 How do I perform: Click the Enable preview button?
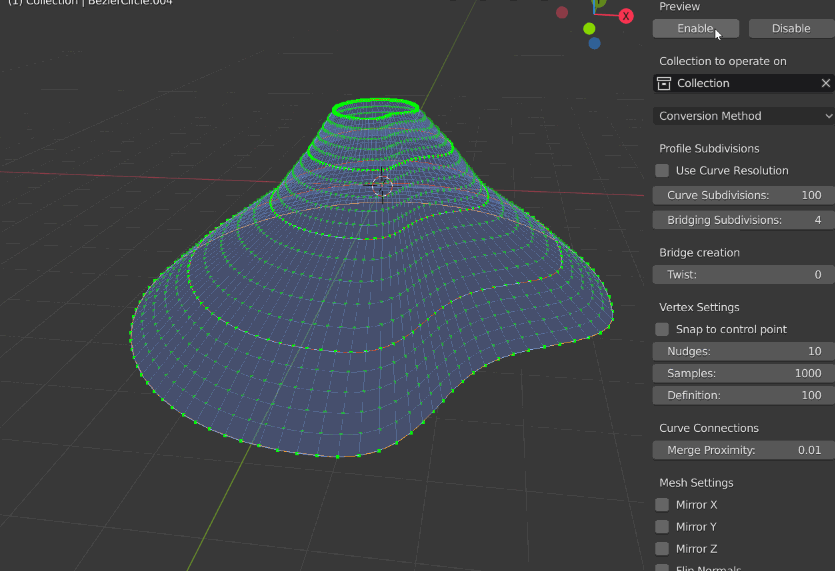click(x=695, y=28)
